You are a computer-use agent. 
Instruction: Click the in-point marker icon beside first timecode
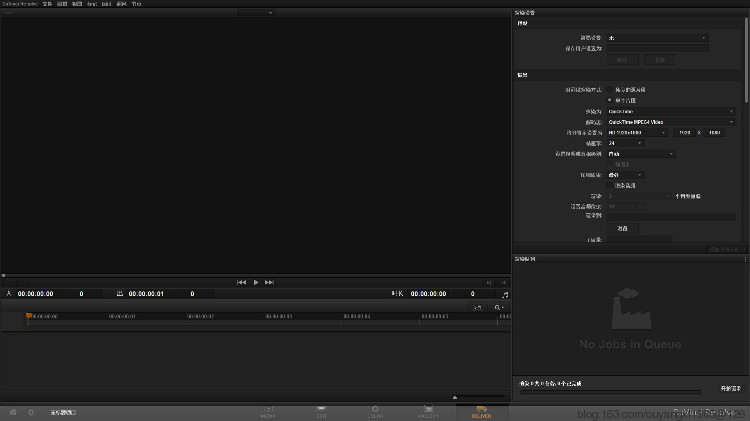(9, 294)
